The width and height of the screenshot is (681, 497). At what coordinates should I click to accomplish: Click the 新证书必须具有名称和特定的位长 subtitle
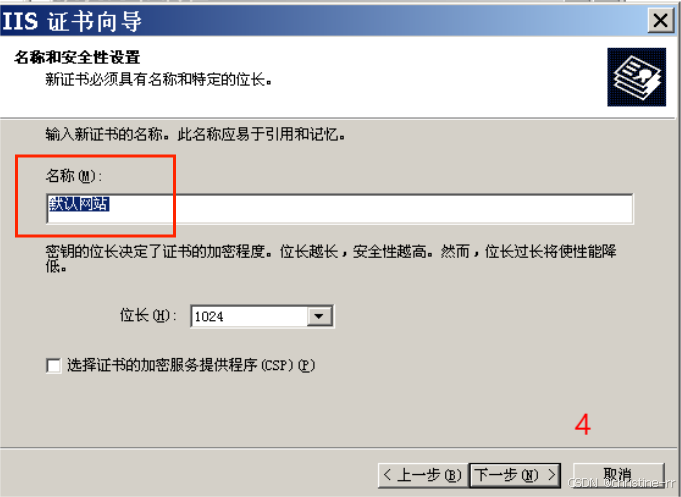click(x=159, y=80)
